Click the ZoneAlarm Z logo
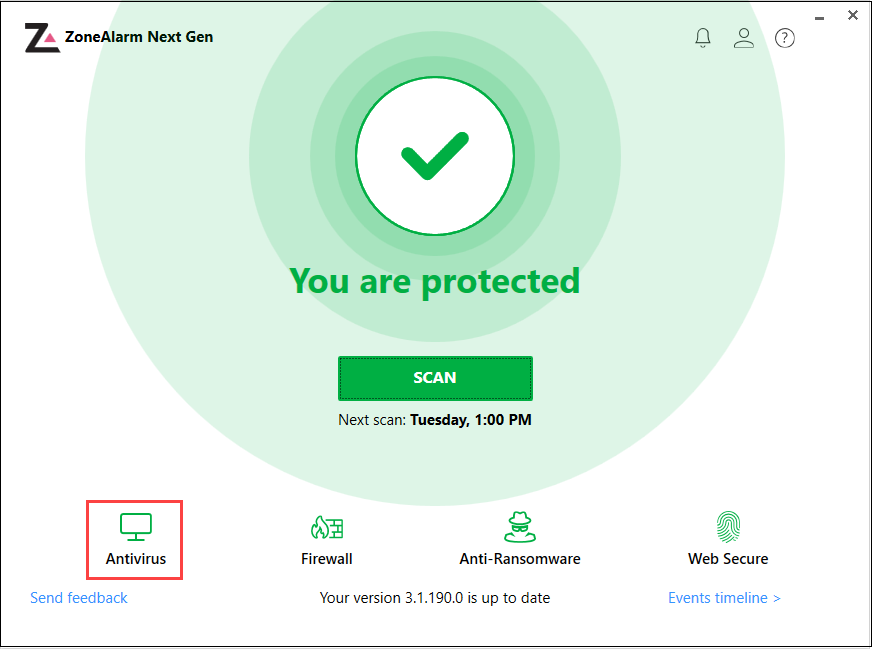Screen dimensions: 872x649 42,38
